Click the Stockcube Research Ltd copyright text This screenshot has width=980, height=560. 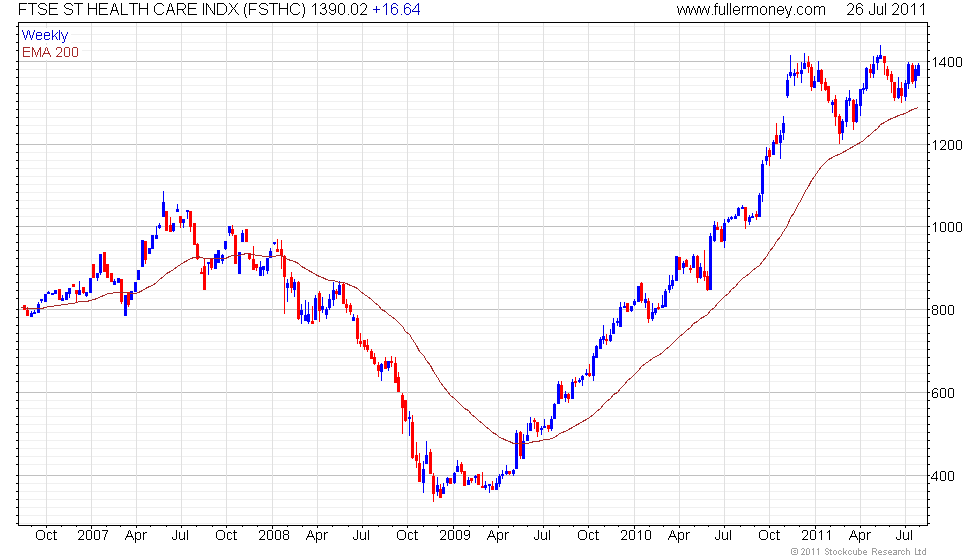click(x=858, y=552)
